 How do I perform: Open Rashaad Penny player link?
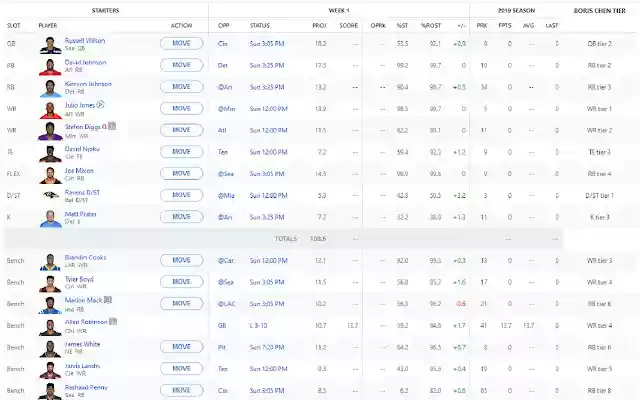tap(86, 387)
